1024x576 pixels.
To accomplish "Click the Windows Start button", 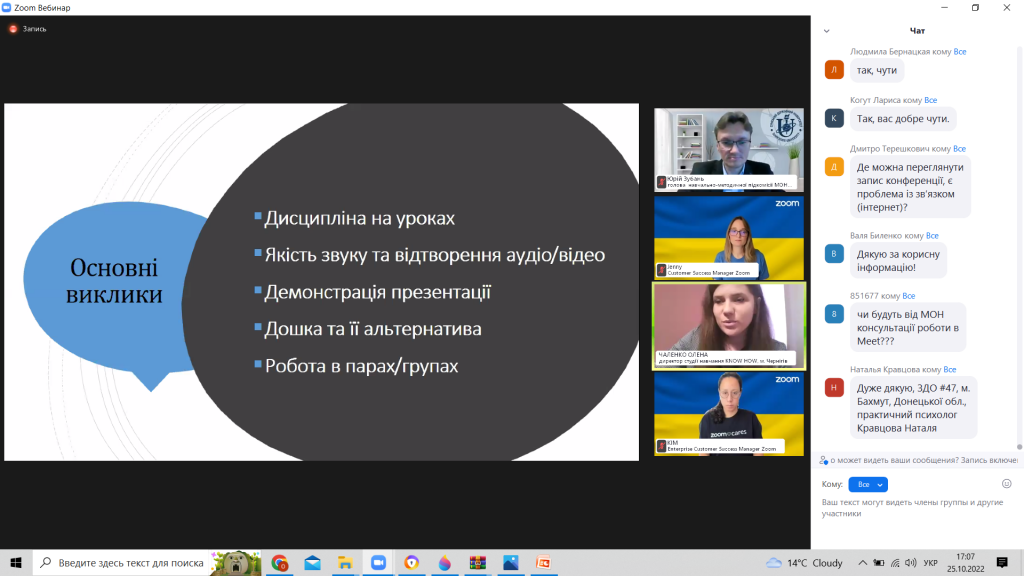I will [16, 563].
